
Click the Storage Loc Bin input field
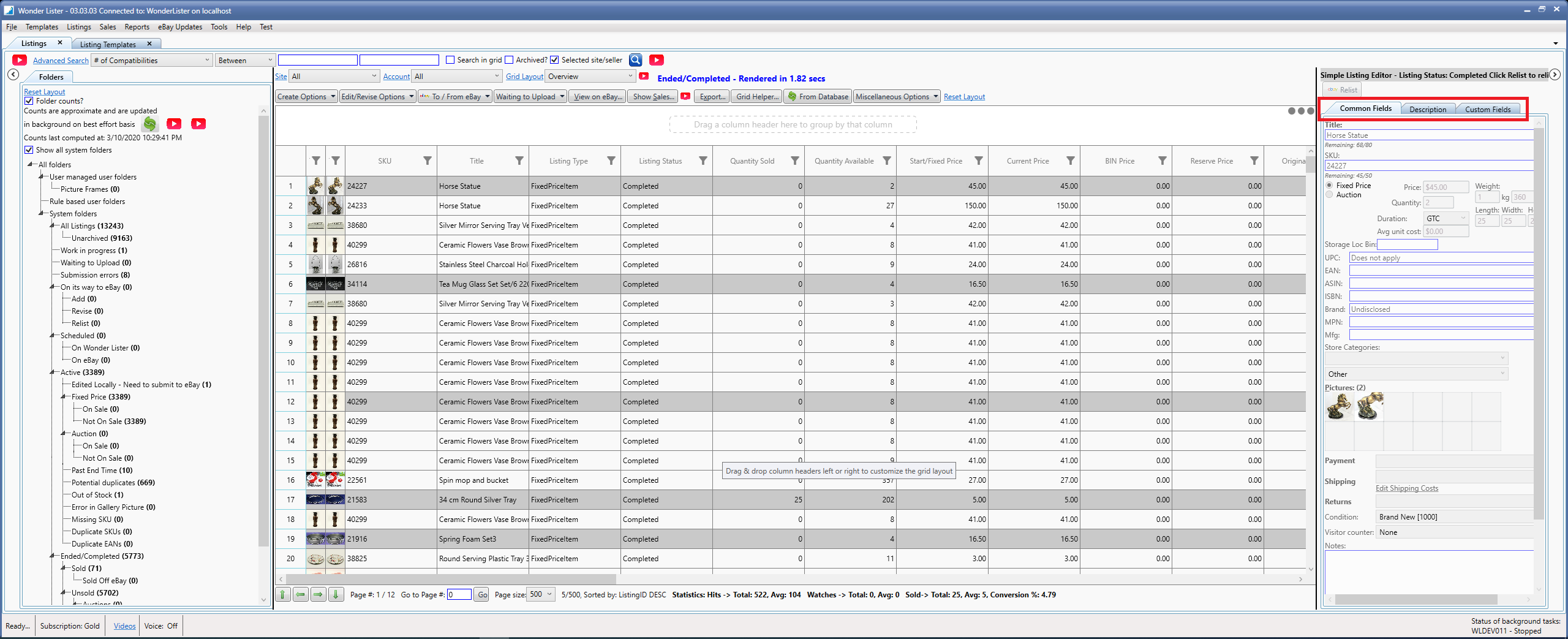pos(1407,244)
